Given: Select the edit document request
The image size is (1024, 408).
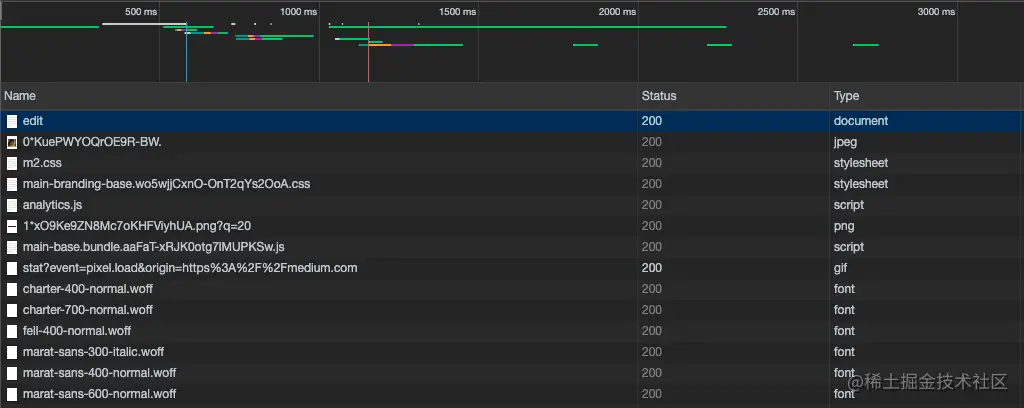Looking at the screenshot, I should (512, 121).
